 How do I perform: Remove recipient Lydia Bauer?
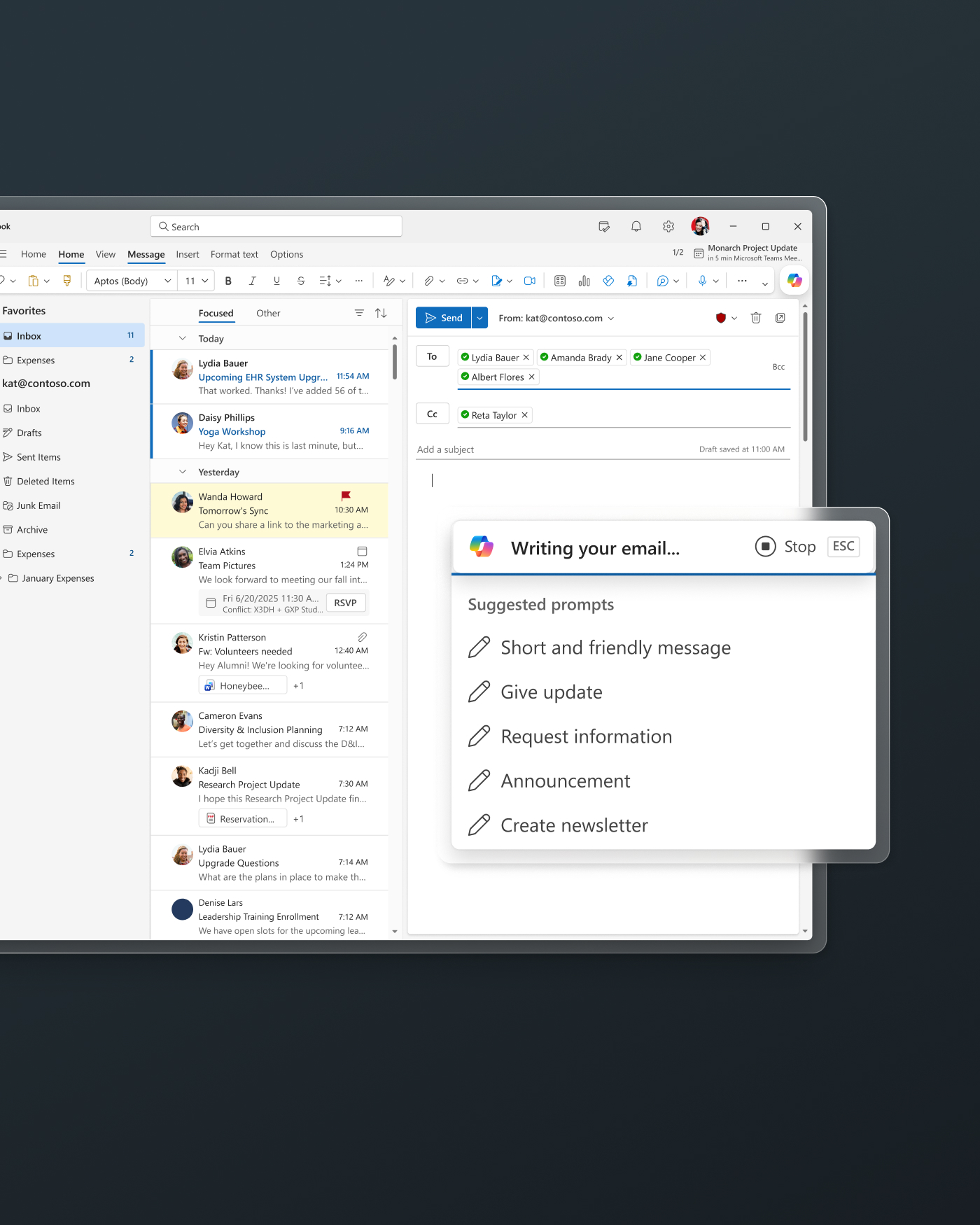[x=526, y=357]
